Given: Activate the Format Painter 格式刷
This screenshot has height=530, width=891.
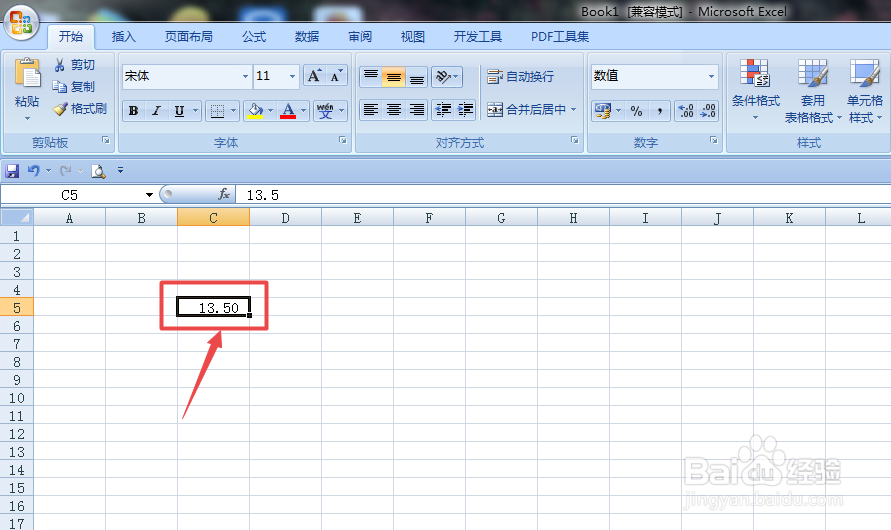Looking at the screenshot, I should coord(80,108).
